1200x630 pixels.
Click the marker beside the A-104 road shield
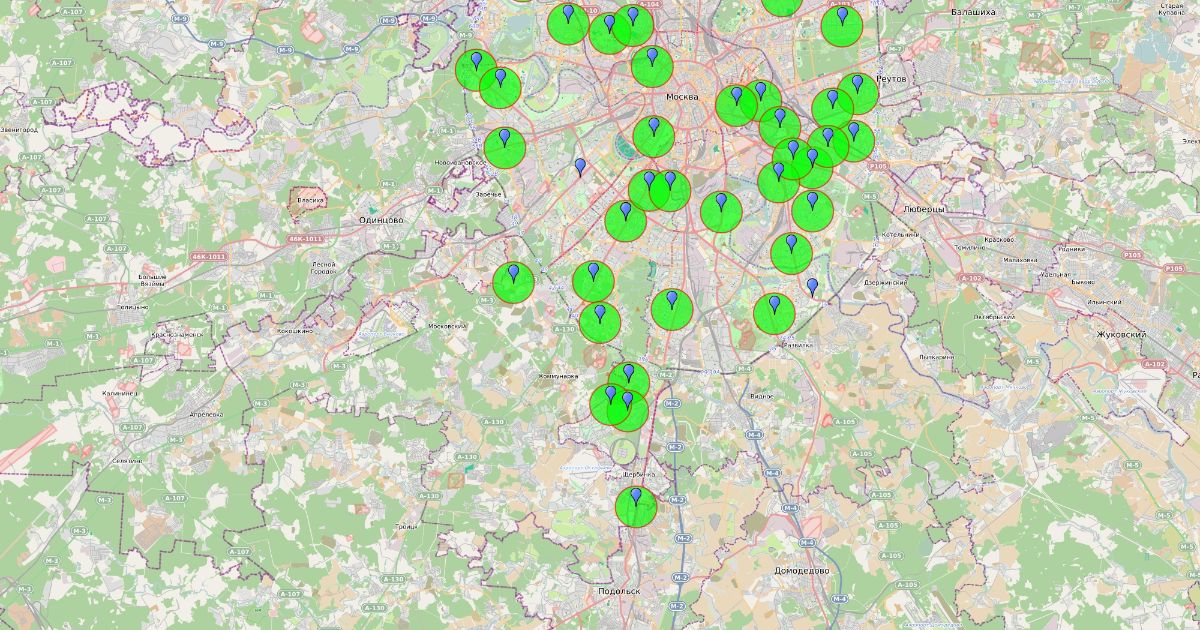632,26
